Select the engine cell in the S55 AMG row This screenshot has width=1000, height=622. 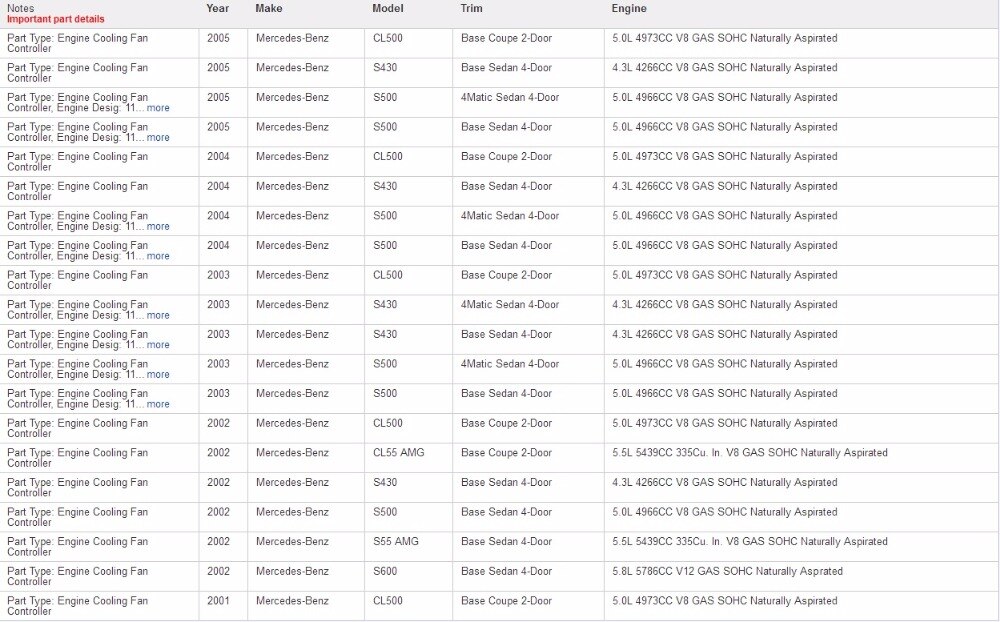tap(750, 541)
